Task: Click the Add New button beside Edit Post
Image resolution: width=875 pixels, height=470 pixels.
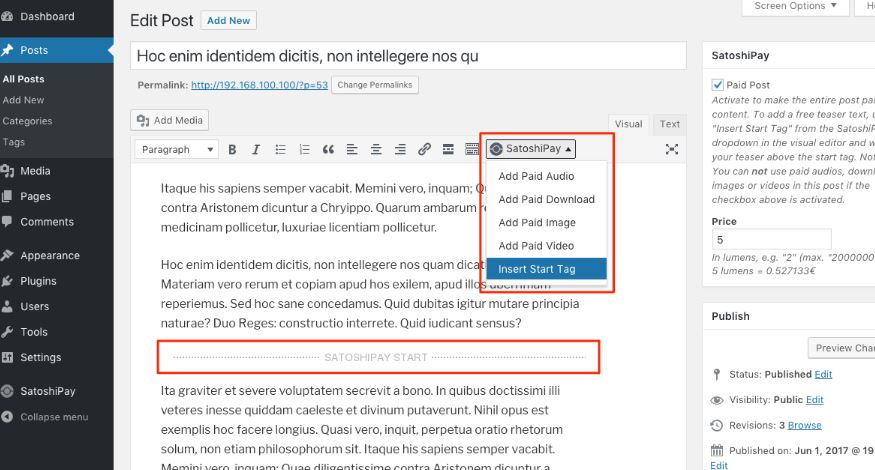Action: coord(228,21)
